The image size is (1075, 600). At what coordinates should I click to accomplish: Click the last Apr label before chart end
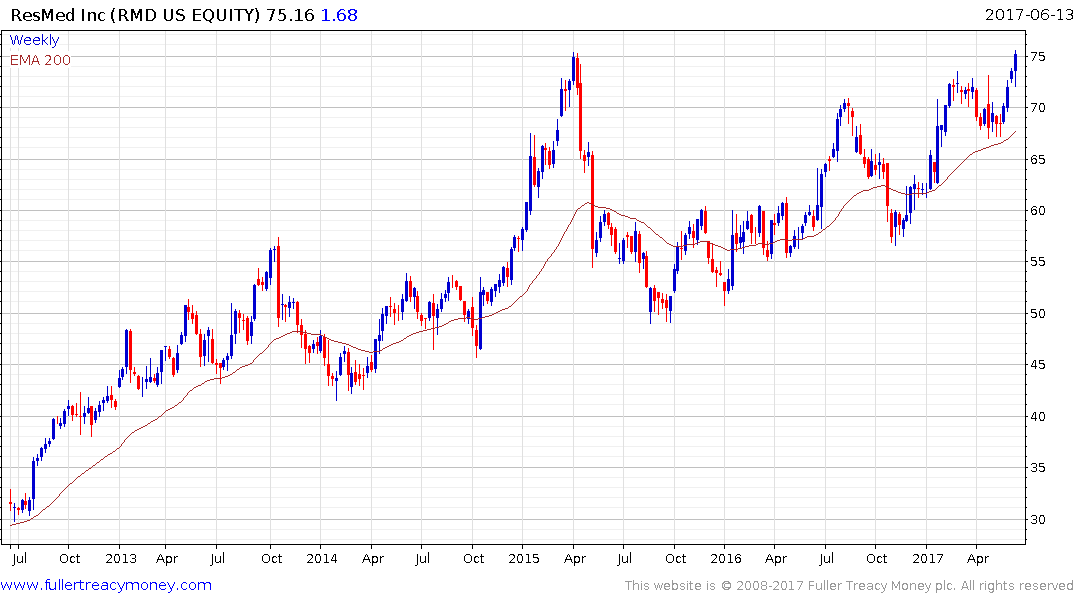[978, 559]
